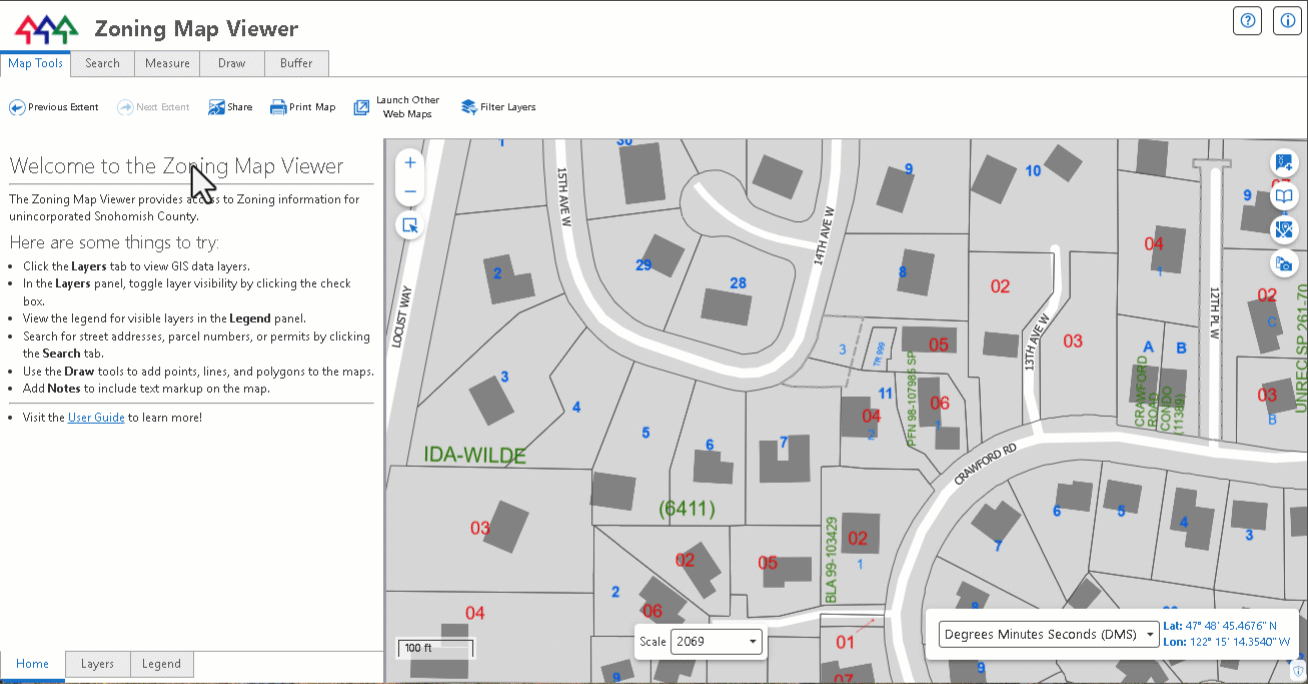This screenshot has width=1308, height=684.
Task: Click the Previous Extent arrow icon
Action: tap(17, 107)
